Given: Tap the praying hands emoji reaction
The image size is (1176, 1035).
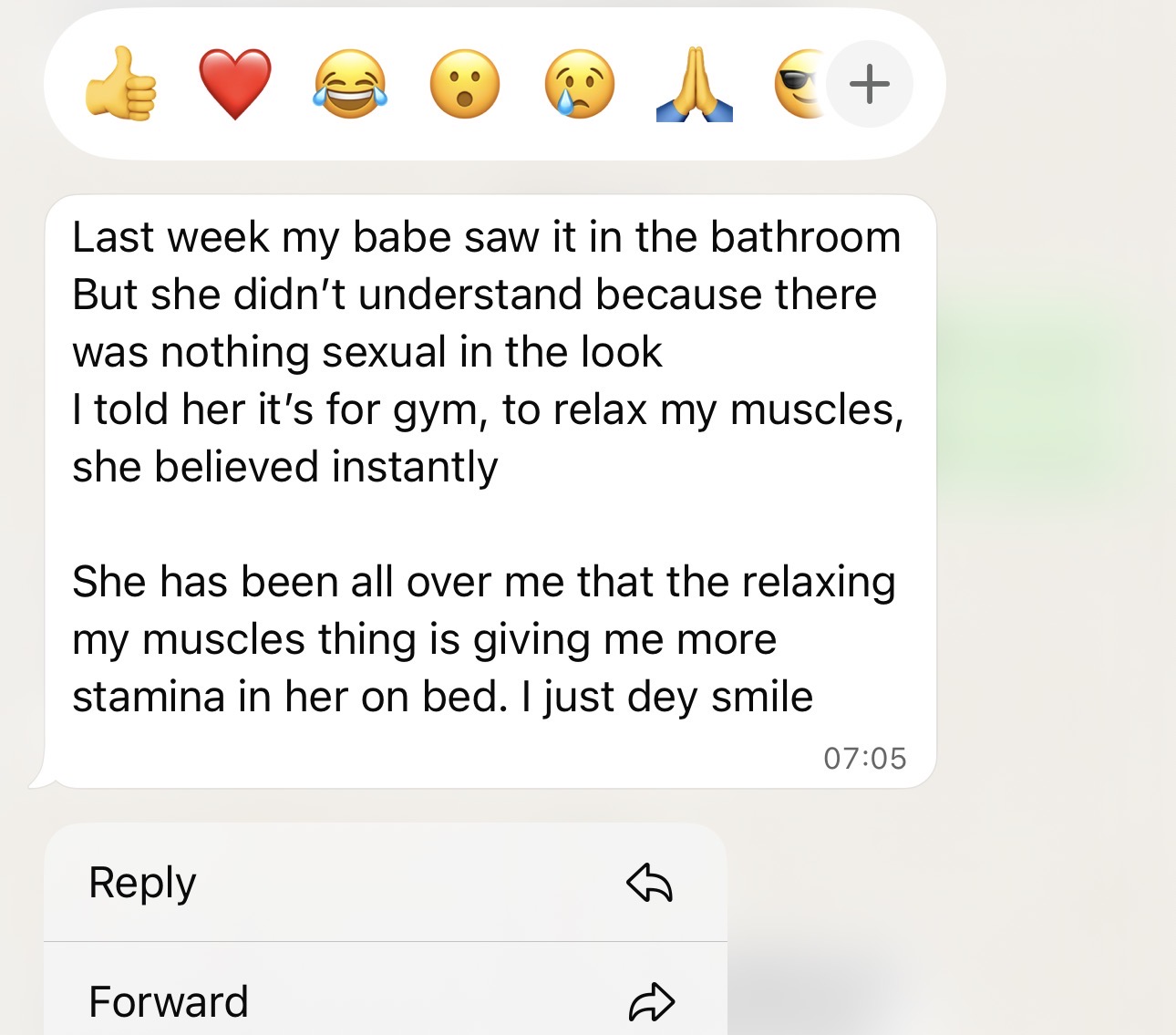Looking at the screenshot, I should (695, 83).
